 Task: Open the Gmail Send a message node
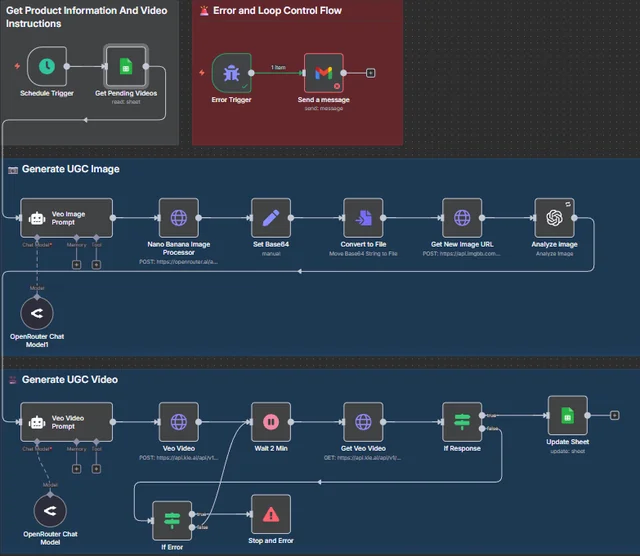[323, 73]
